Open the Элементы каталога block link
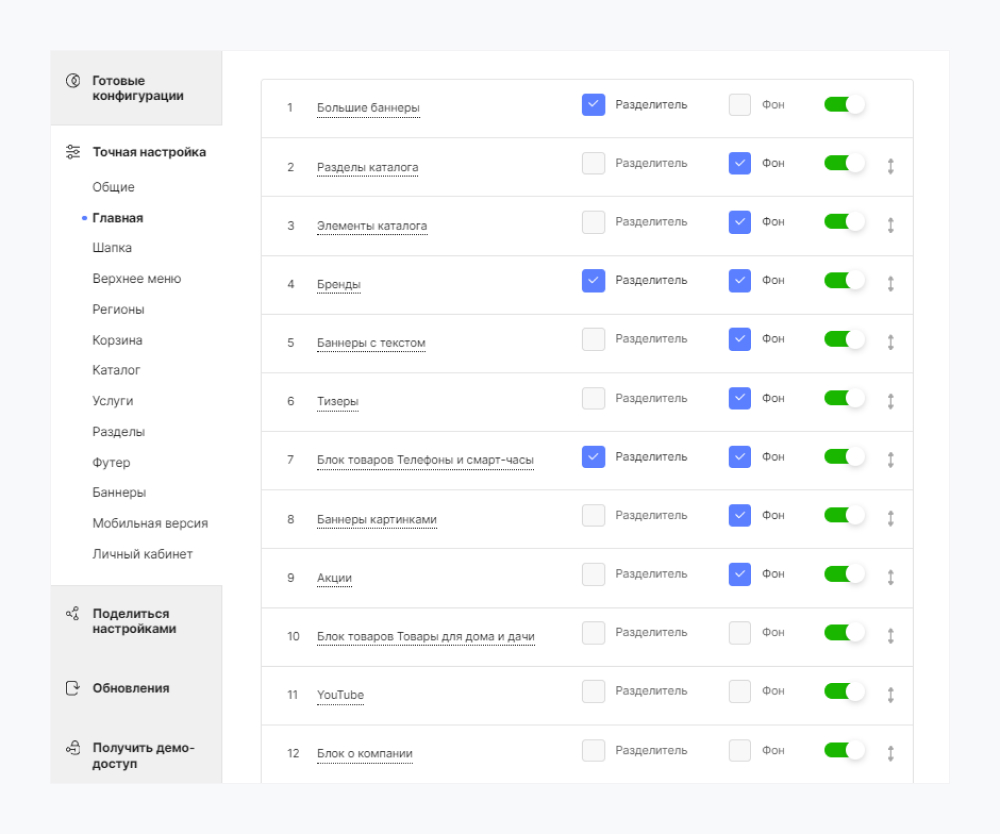The height and width of the screenshot is (834, 1000). (x=371, y=226)
